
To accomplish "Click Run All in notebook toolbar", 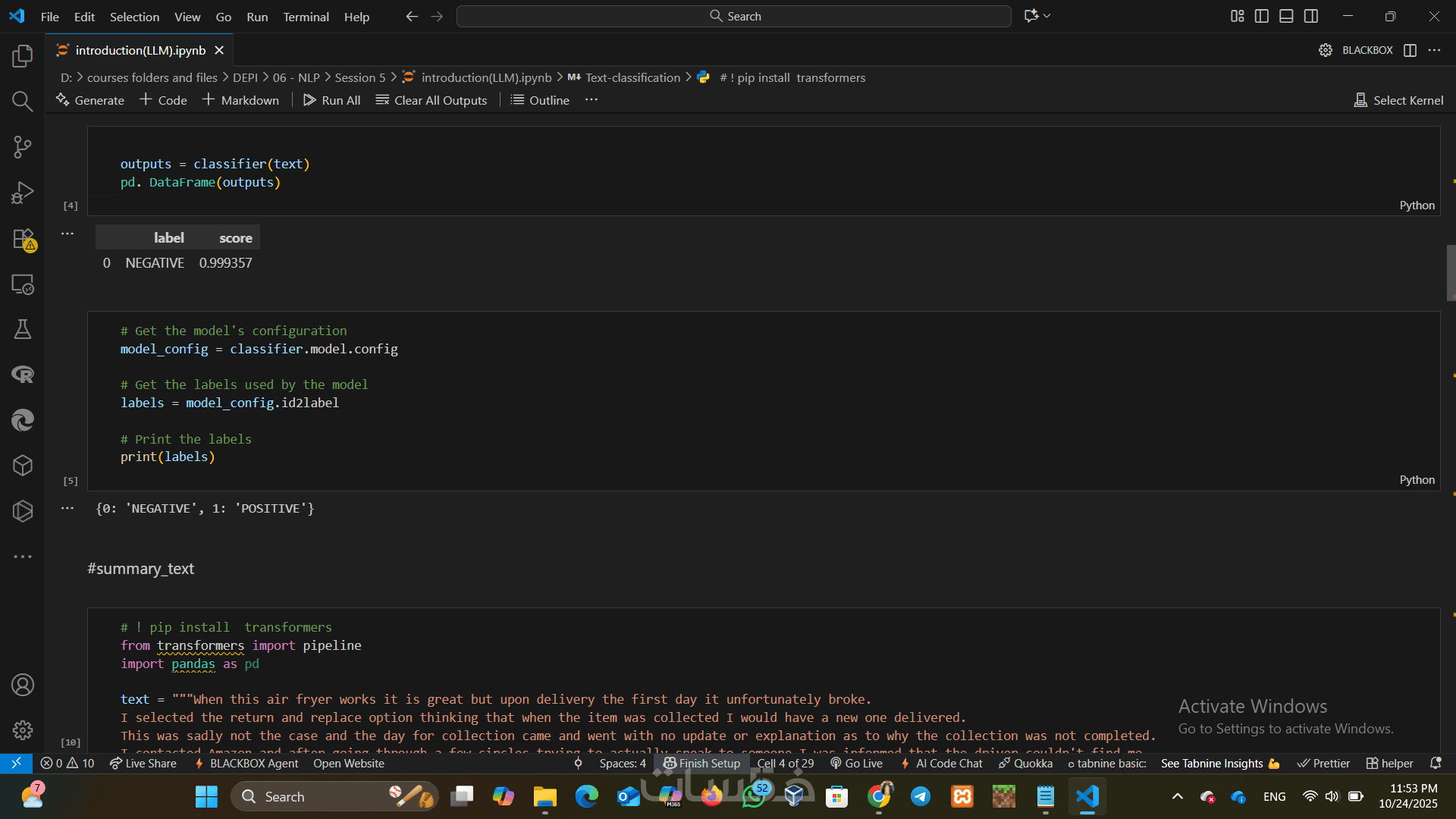I will pyautogui.click(x=331, y=100).
